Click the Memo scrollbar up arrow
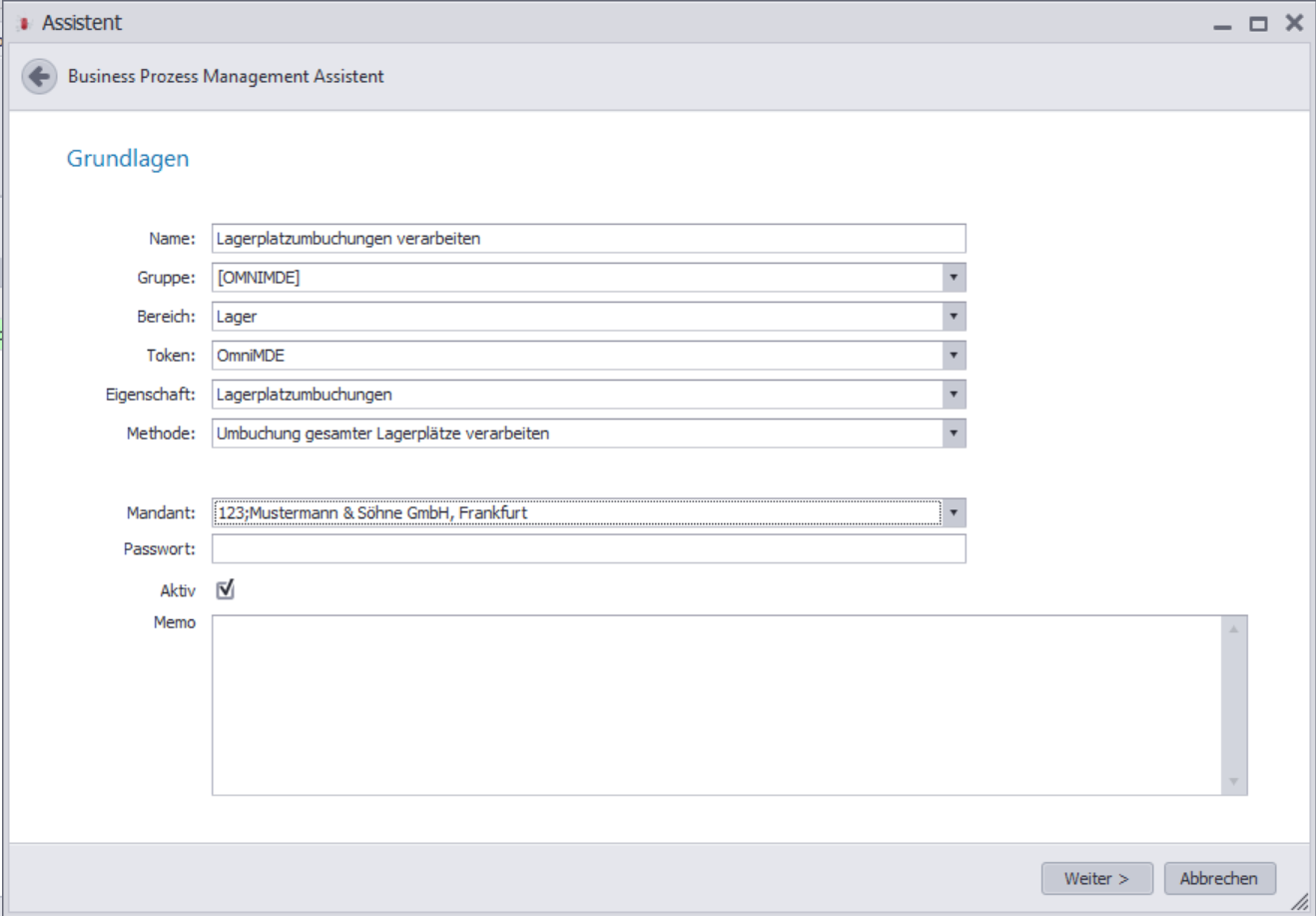The height and width of the screenshot is (916, 1316). [1234, 629]
